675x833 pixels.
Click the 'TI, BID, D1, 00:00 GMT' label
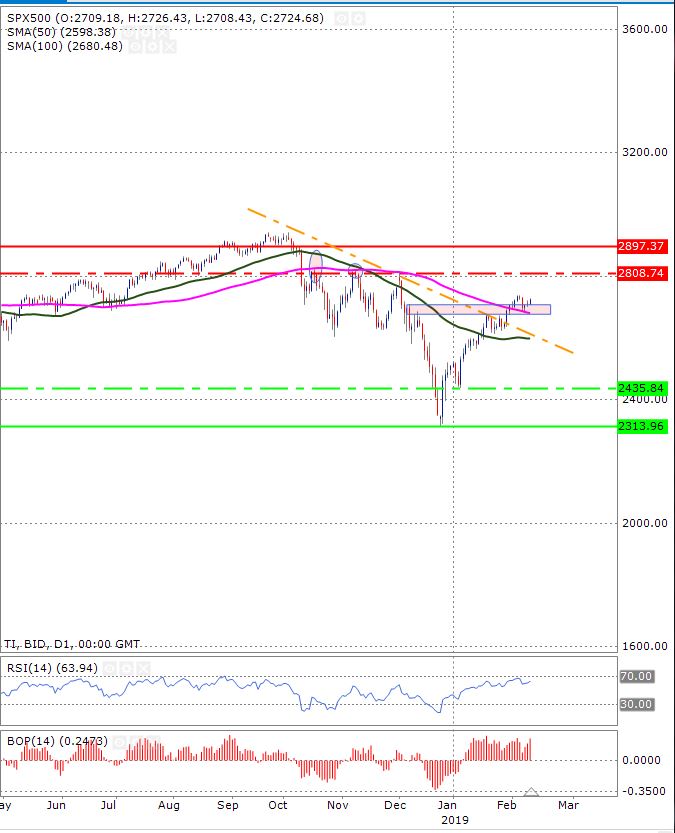pyautogui.click(x=72, y=644)
